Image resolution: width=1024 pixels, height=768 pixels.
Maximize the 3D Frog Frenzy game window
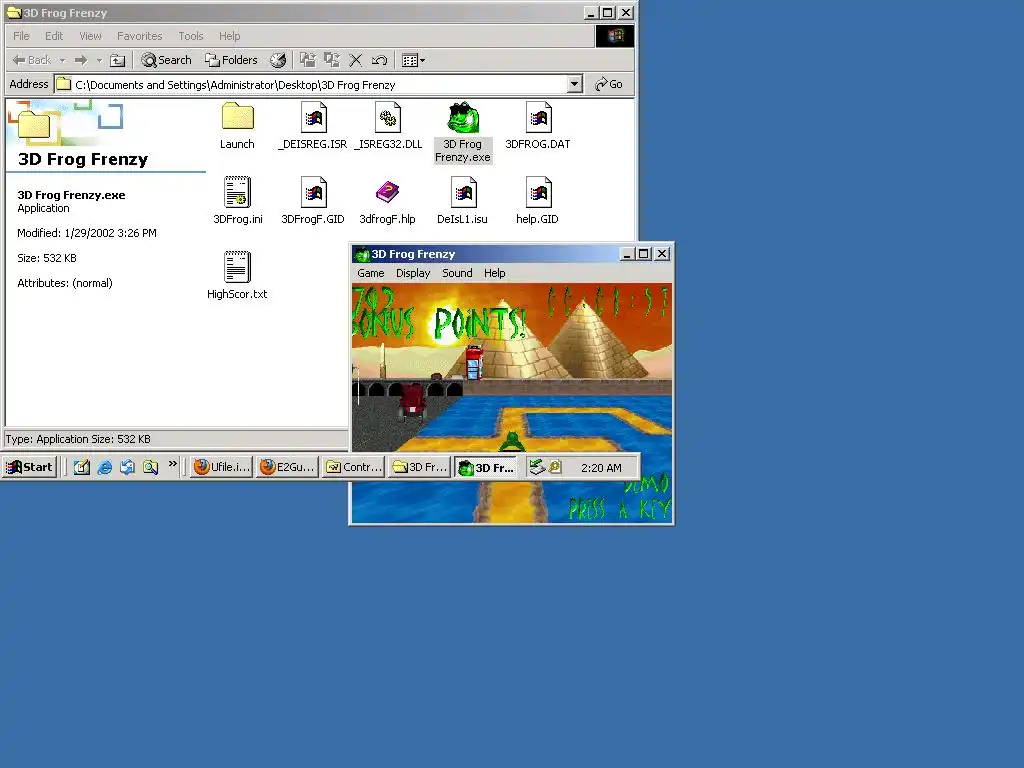coord(643,254)
